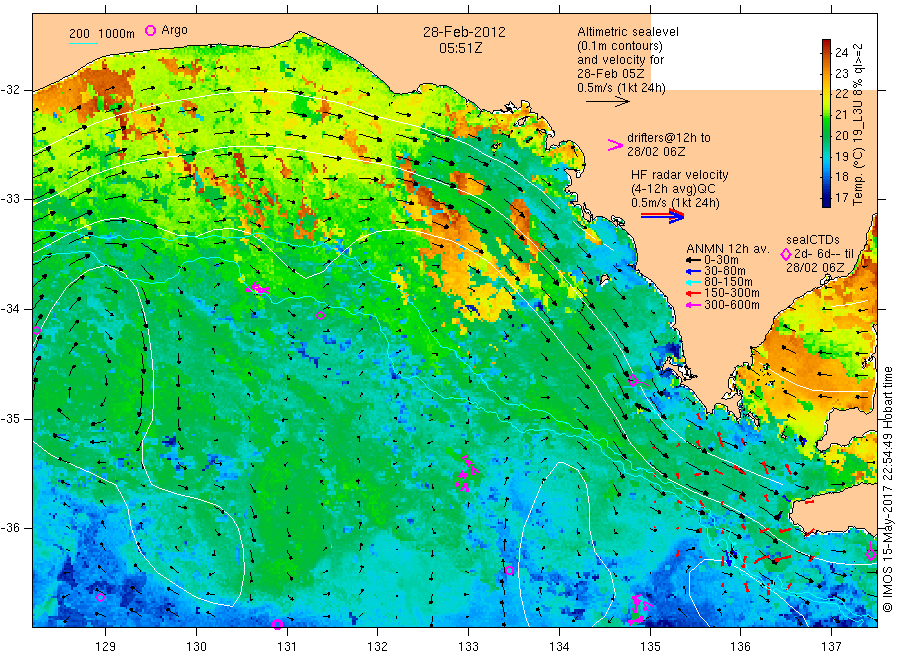Click the 'ANMN 12h av.' legend heading
This screenshot has width=900, height=660.
coord(728,249)
